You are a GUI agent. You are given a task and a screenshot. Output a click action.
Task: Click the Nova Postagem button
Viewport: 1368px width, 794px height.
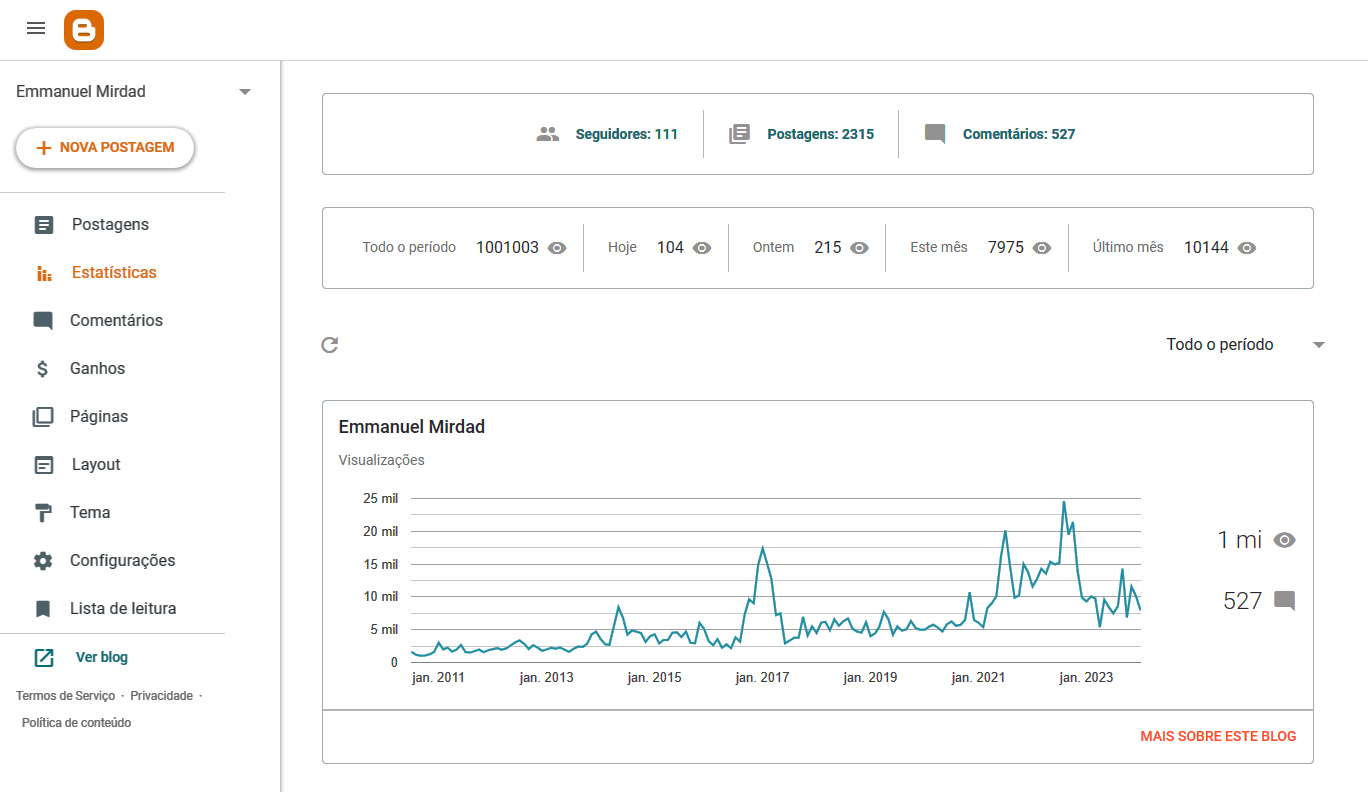(x=105, y=148)
